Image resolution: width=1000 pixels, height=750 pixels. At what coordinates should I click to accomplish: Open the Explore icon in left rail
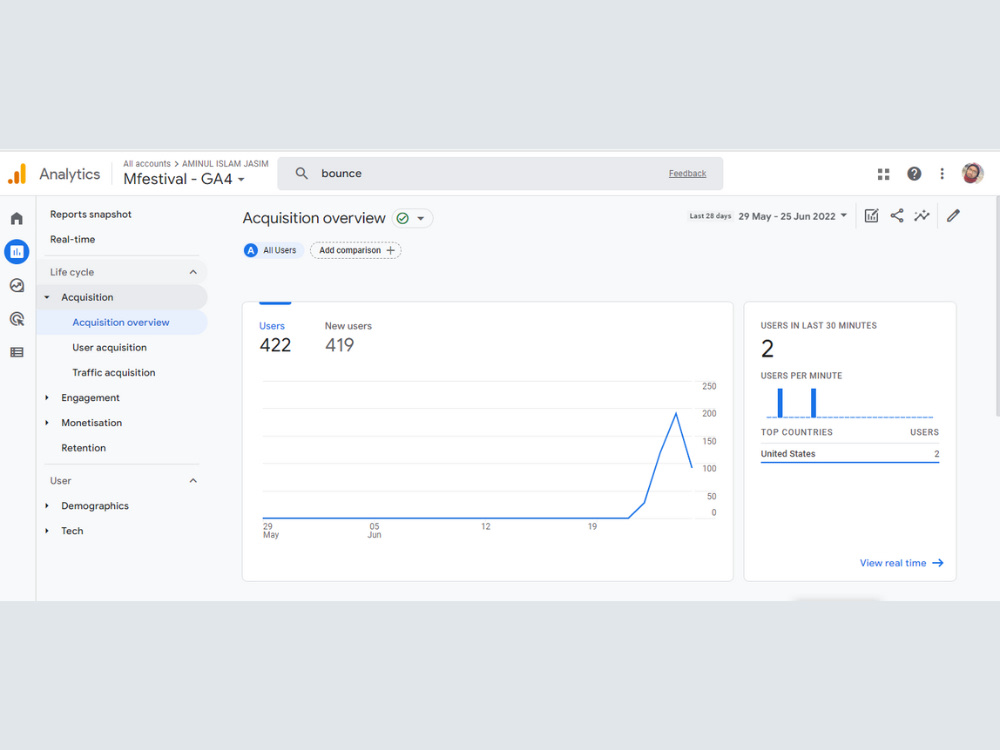17,286
